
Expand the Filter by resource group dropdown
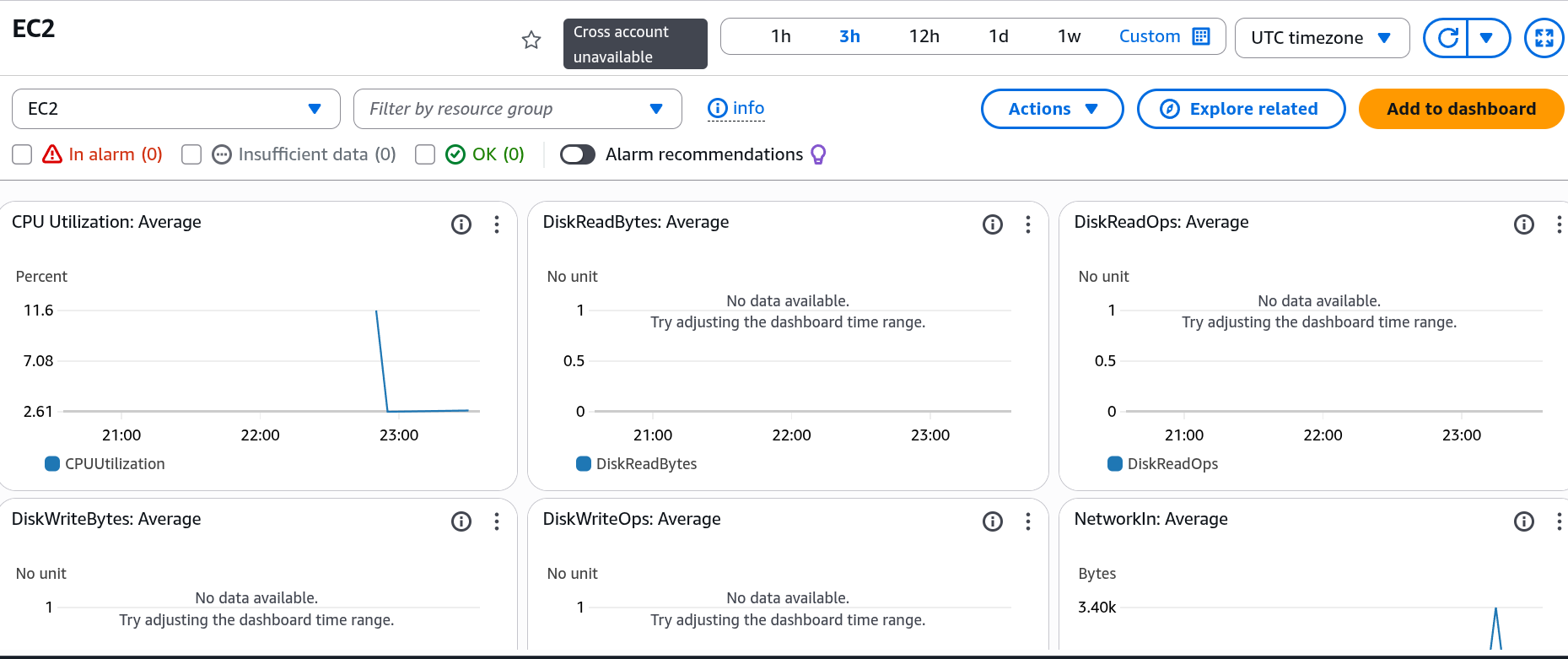tap(518, 109)
